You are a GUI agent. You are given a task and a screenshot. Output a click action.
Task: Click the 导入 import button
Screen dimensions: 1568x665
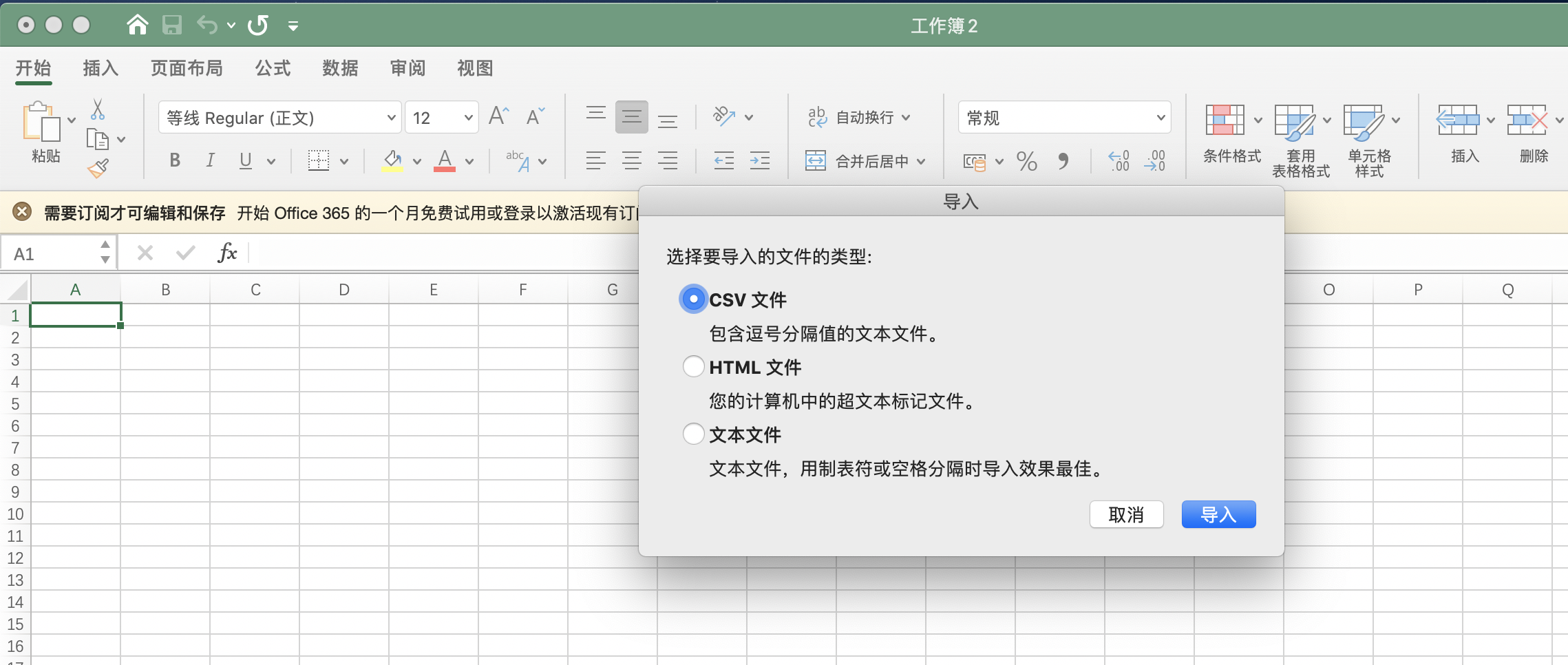(1217, 514)
